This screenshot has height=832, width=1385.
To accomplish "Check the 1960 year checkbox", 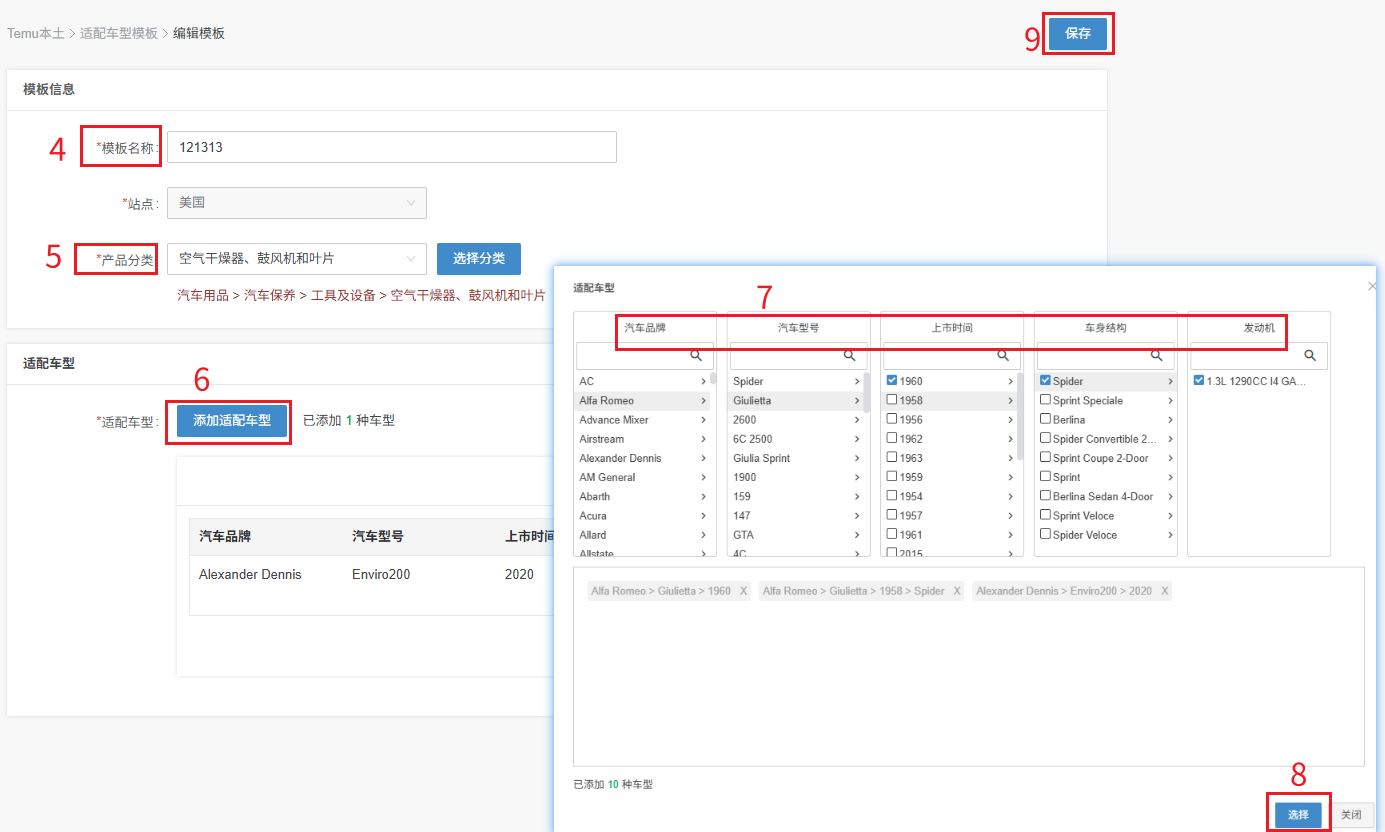I will point(892,381).
